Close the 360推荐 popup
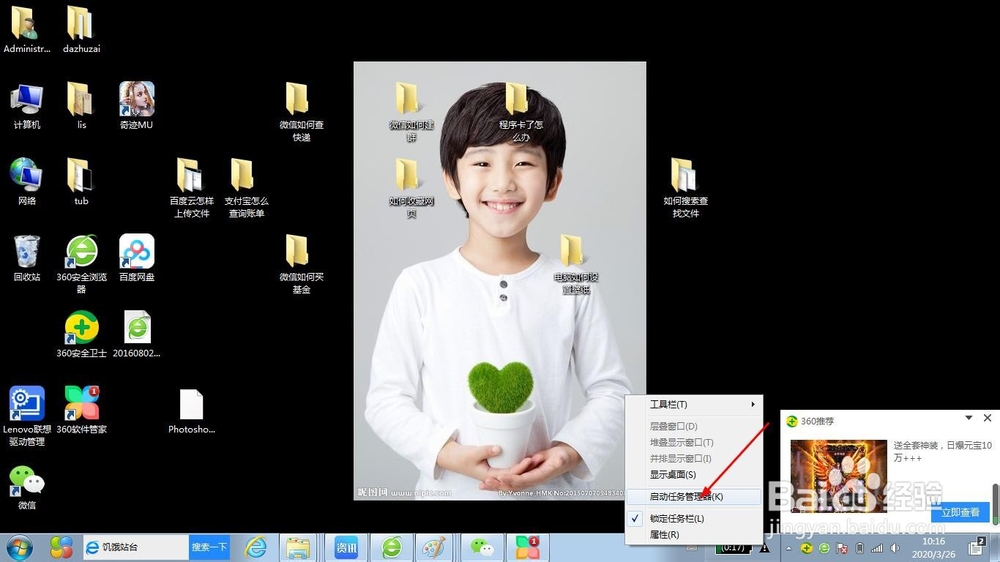The image size is (1000, 562). [x=987, y=418]
